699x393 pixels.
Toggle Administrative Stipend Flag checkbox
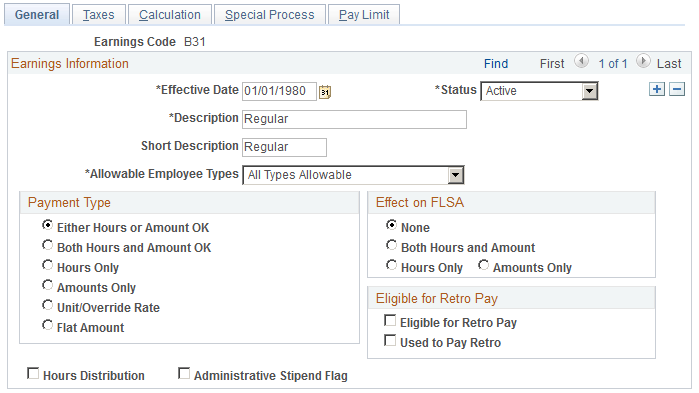pyautogui.click(x=184, y=373)
